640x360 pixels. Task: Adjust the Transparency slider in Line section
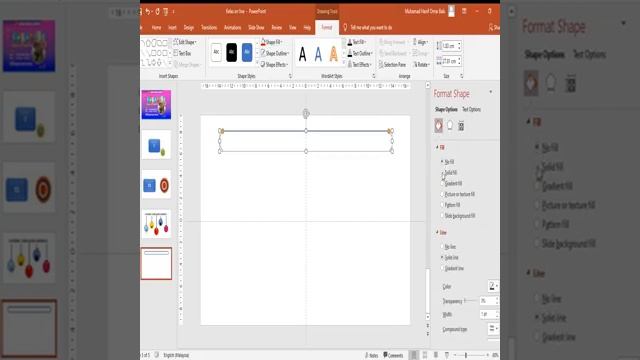tap(470, 301)
